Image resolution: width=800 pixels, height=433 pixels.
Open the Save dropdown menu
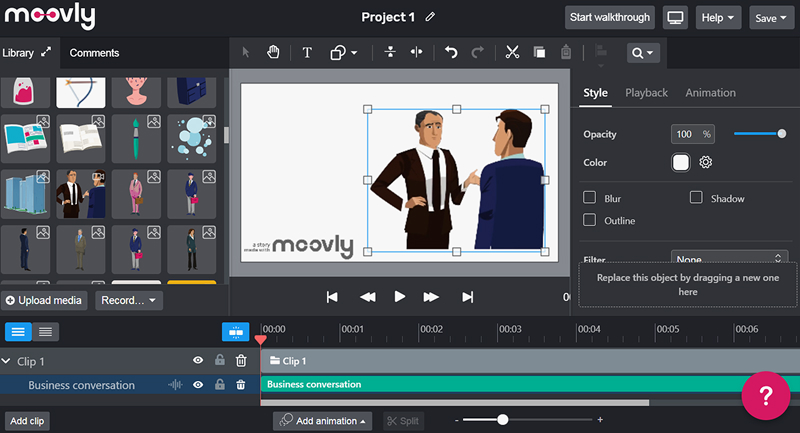click(x=771, y=18)
